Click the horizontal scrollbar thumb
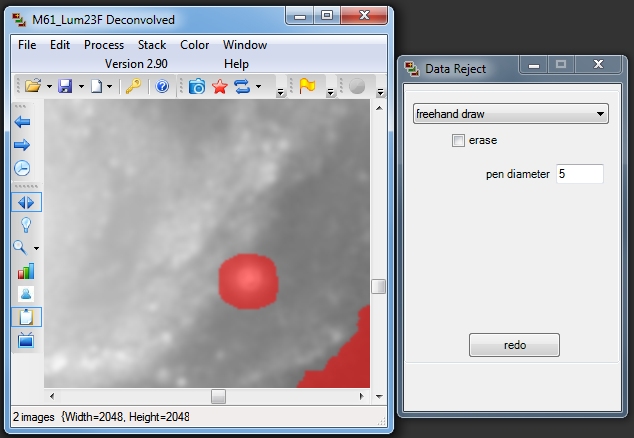The image size is (634, 438). click(218, 396)
